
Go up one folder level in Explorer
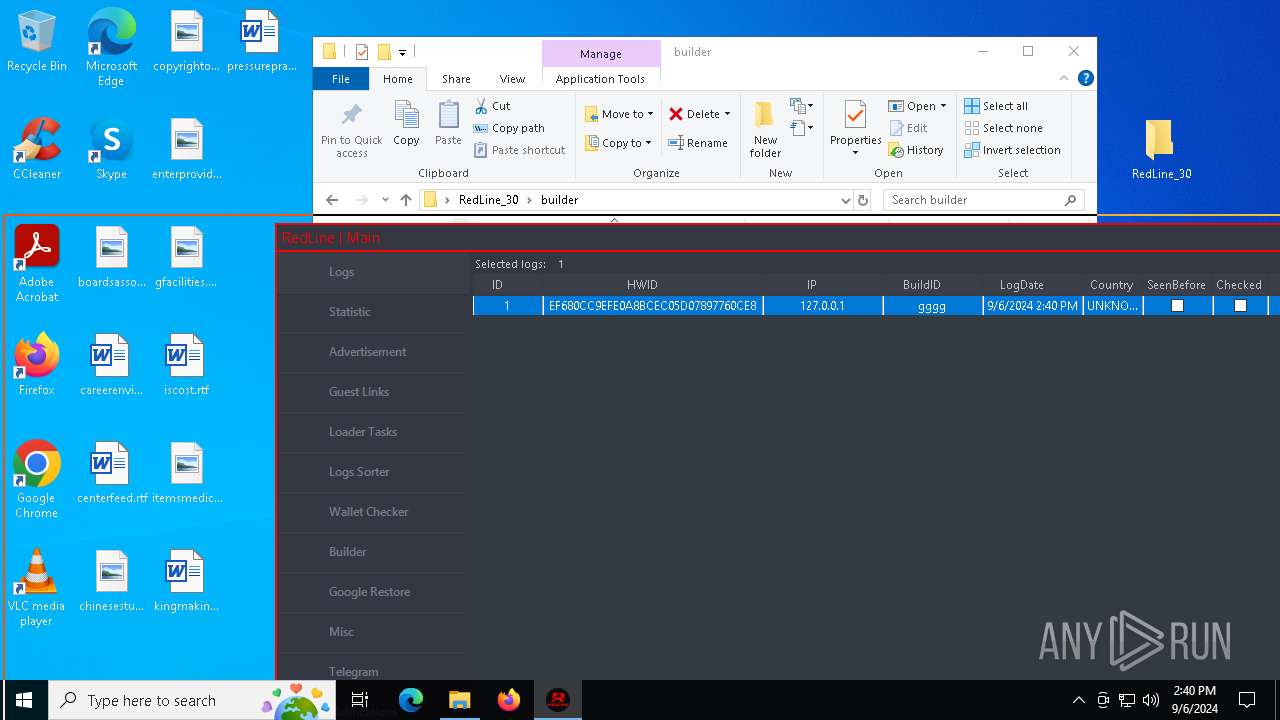click(x=405, y=200)
